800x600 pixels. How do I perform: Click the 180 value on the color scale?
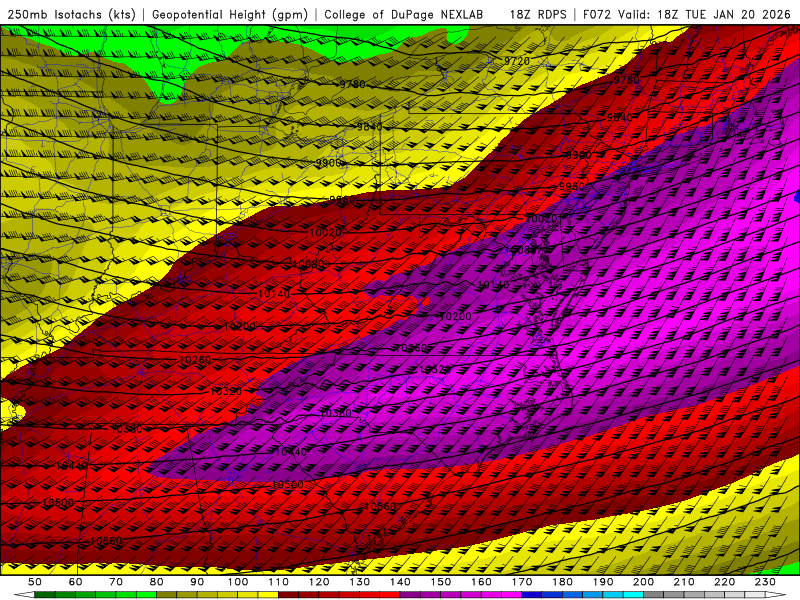coord(562,582)
